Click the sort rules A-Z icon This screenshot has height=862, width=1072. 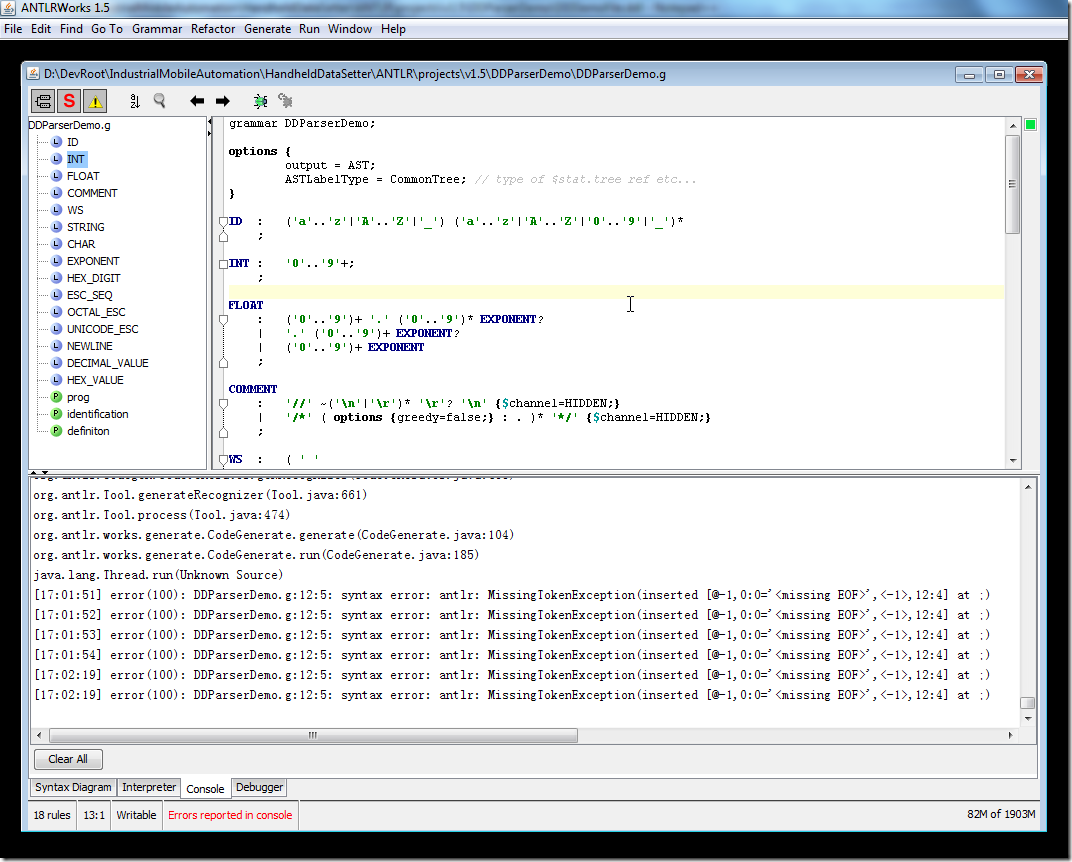(135, 100)
